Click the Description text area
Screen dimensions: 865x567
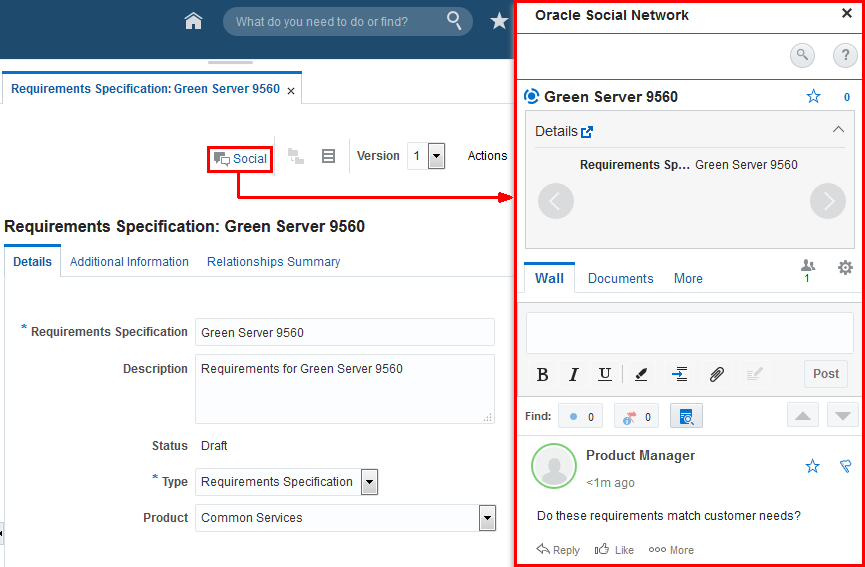pyautogui.click(x=345, y=389)
